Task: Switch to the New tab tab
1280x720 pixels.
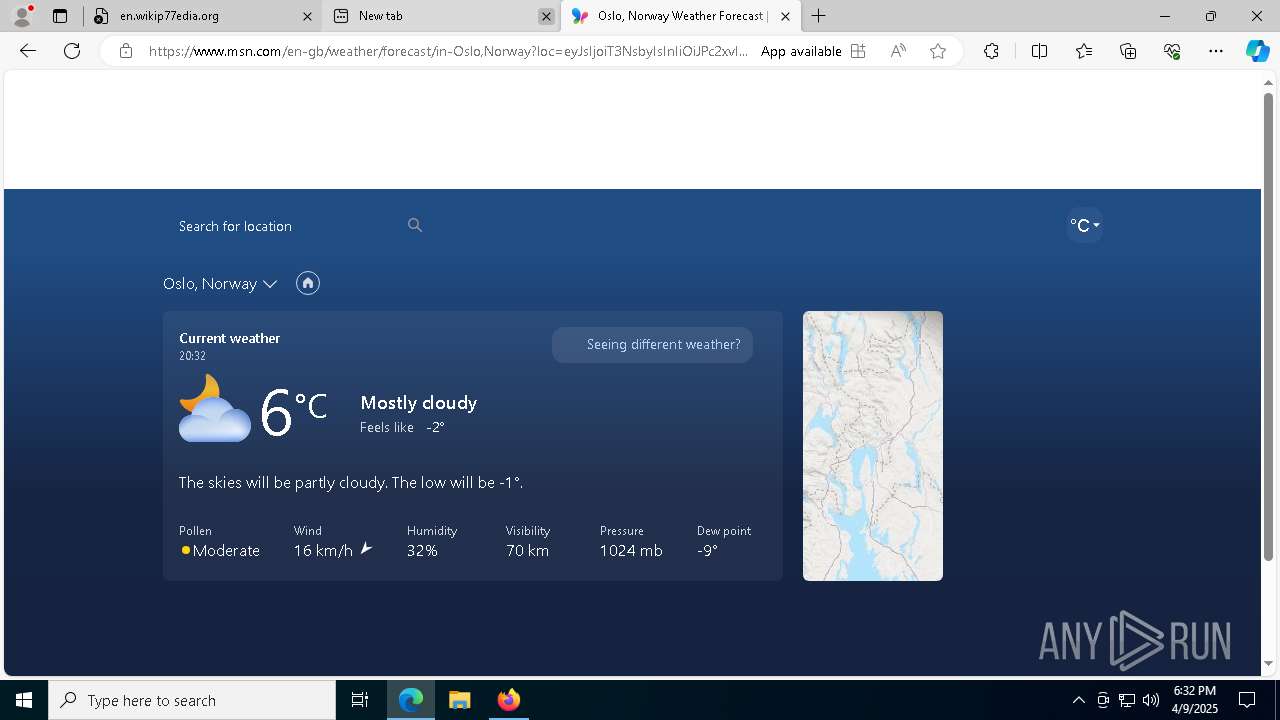Action: [x=441, y=16]
